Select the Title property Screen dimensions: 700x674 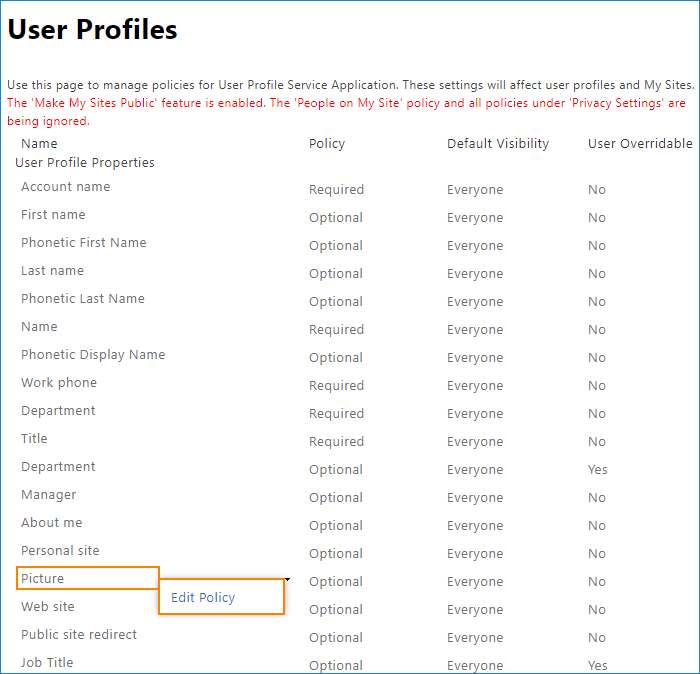34,438
